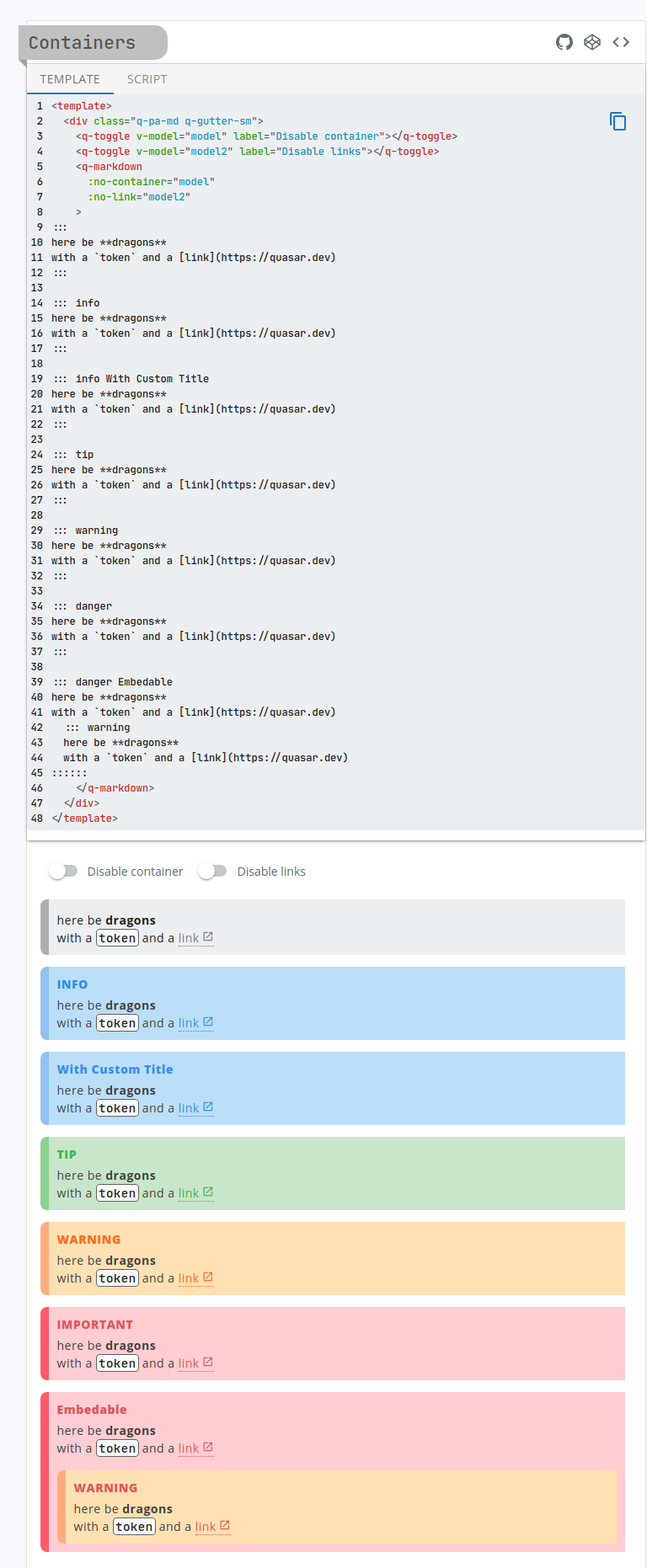Toggle the Disable links switch
The image size is (647, 1568).
click(212, 872)
